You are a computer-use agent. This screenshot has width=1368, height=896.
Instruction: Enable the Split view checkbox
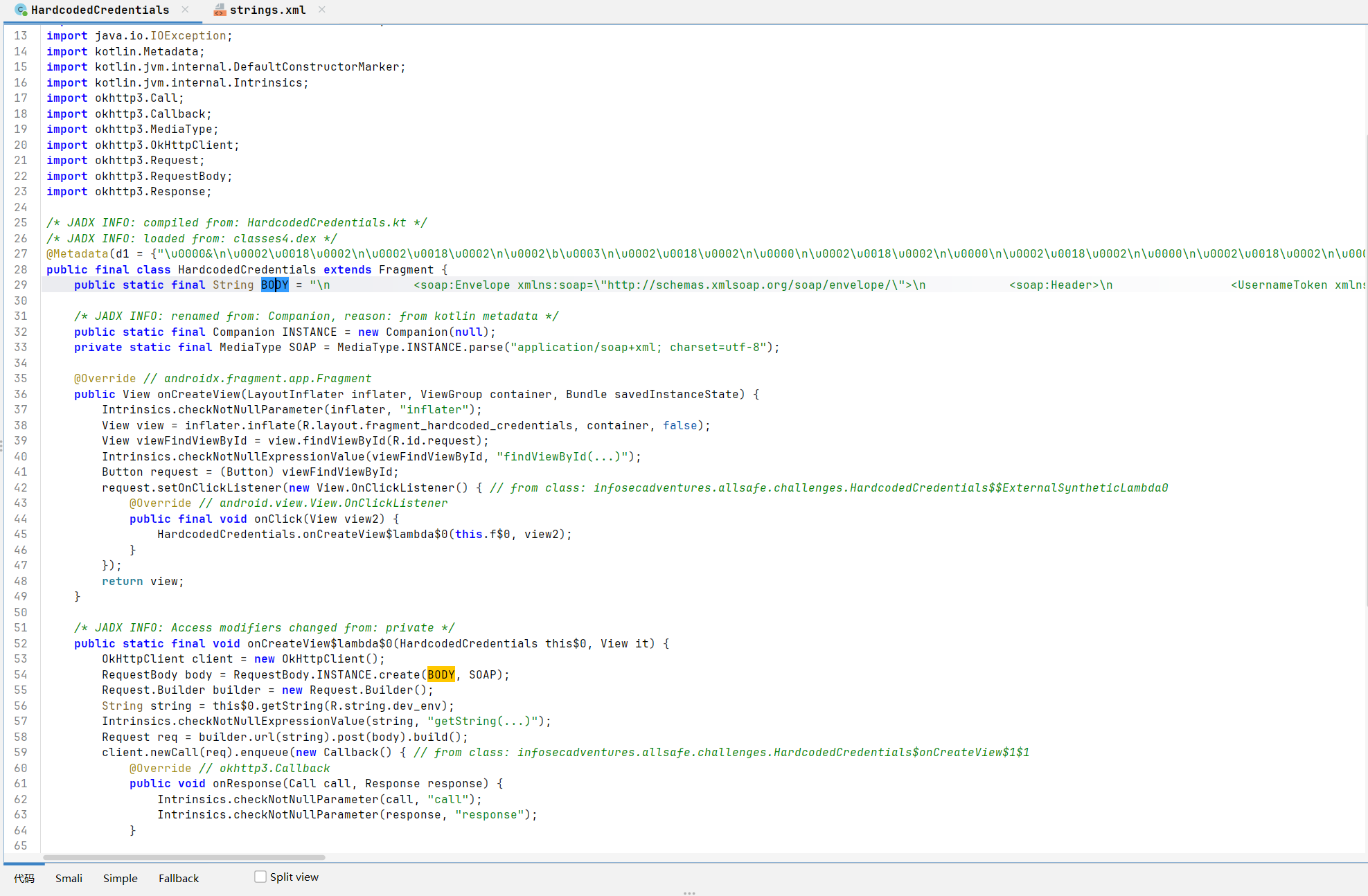tap(260, 877)
